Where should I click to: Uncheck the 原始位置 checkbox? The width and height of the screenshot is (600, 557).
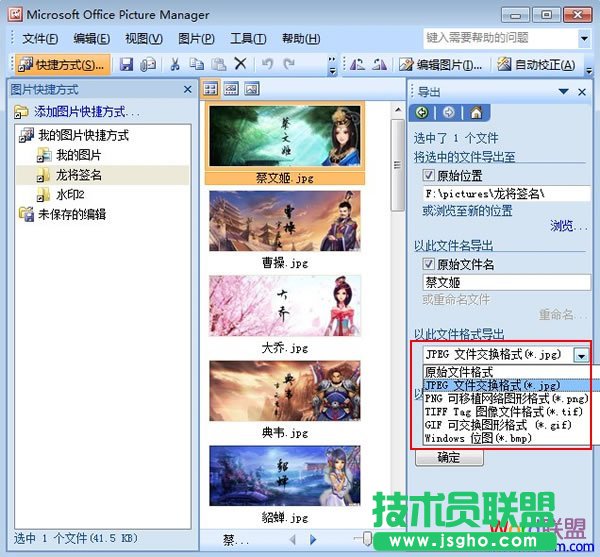430,175
